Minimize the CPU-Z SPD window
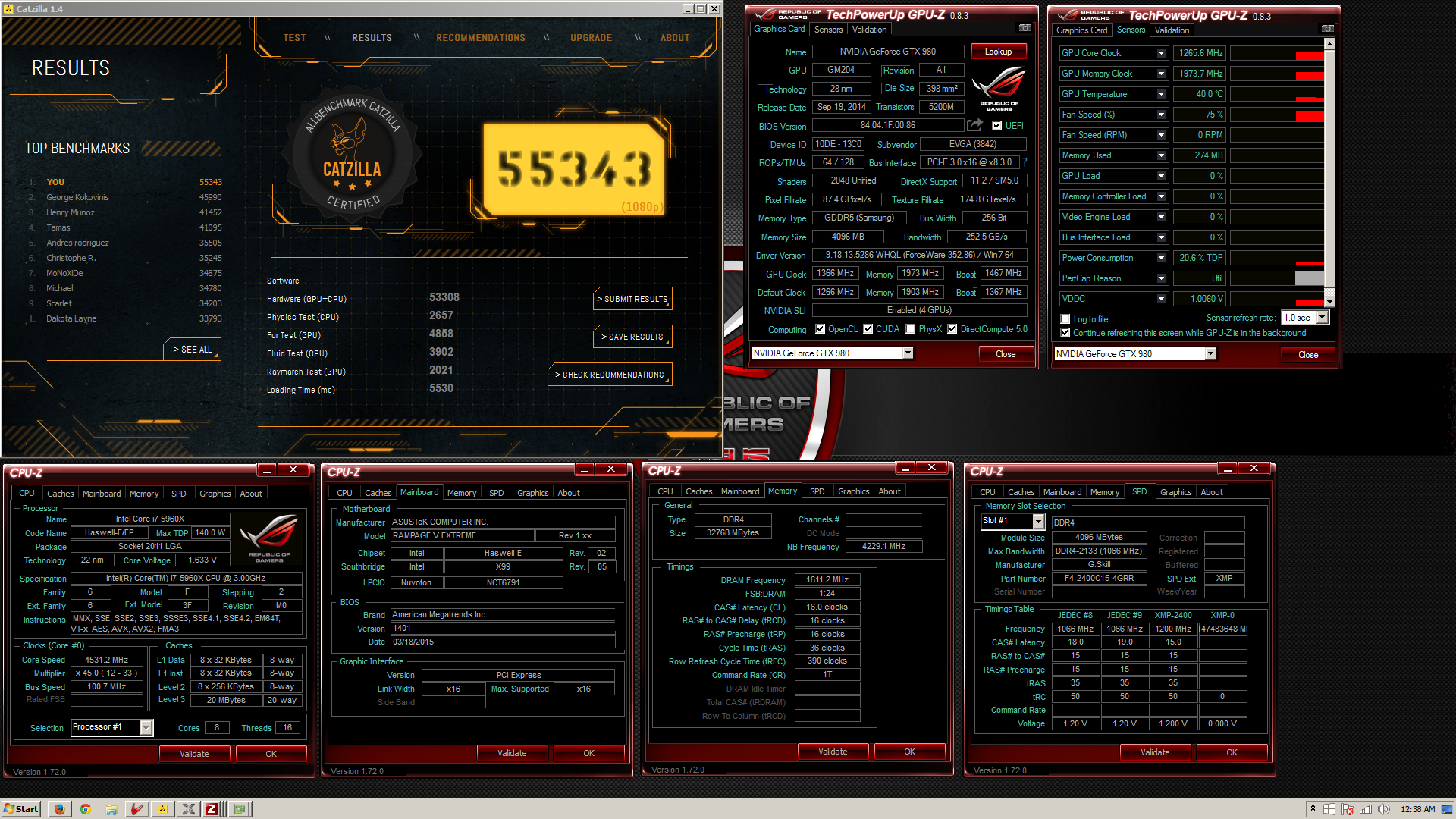The width and height of the screenshot is (1456, 819). pos(1227,469)
